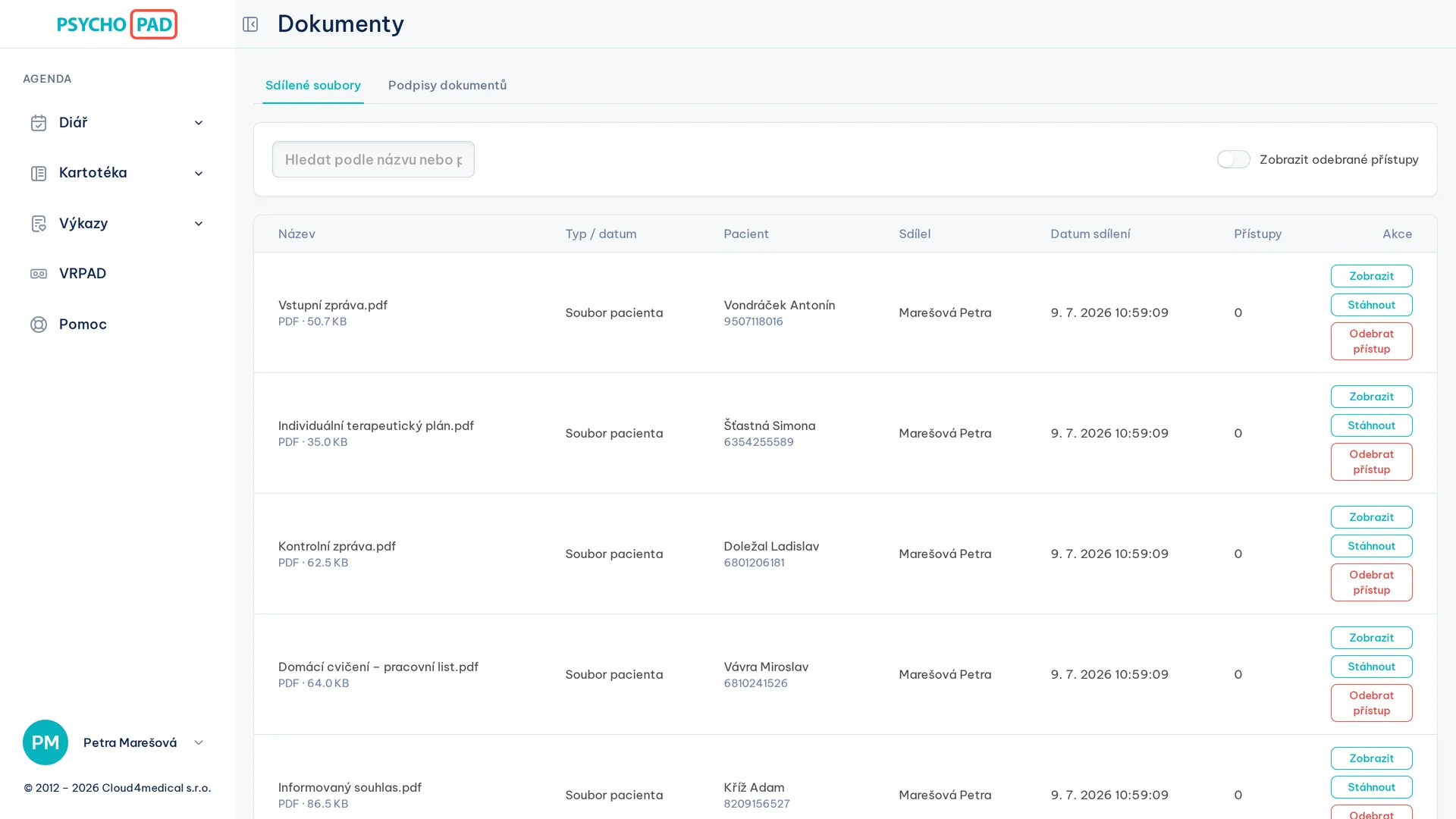Odebrat přístup for Individuální terapeutický plán.pdf
Viewport: 1456px width, 819px height.
click(x=1371, y=462)
